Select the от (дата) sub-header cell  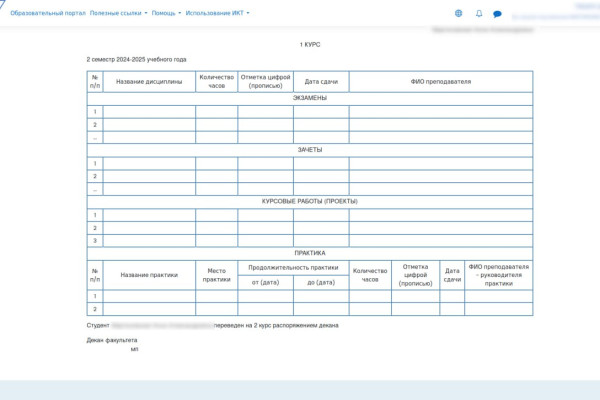pos(265,282)
